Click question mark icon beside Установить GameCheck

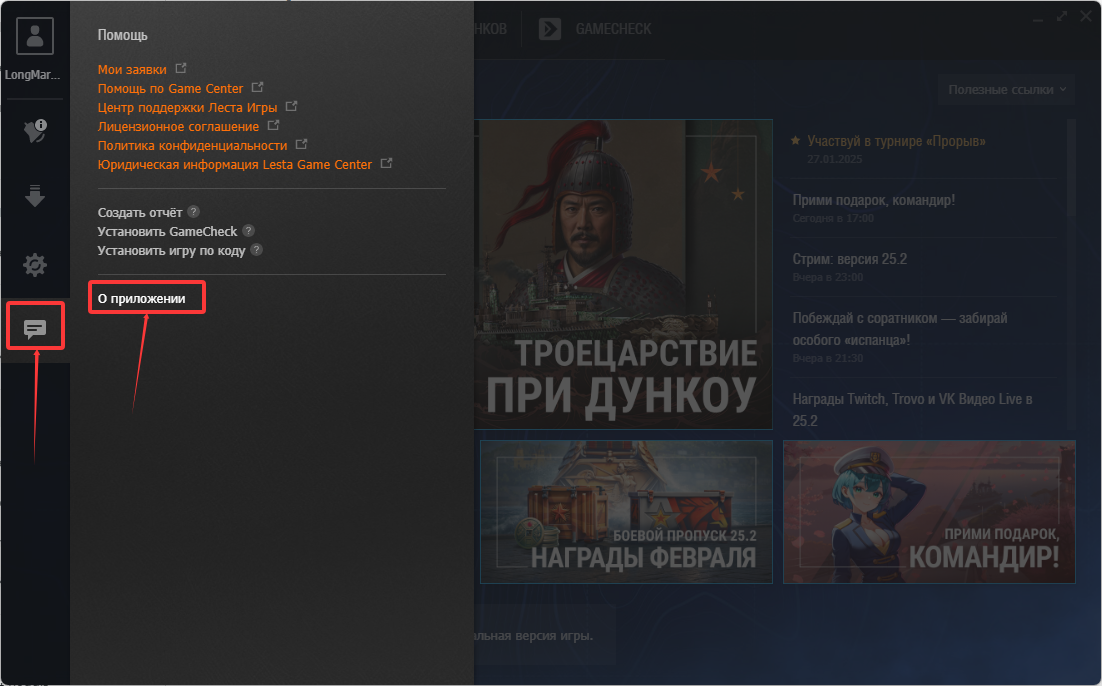click(249, 231)
